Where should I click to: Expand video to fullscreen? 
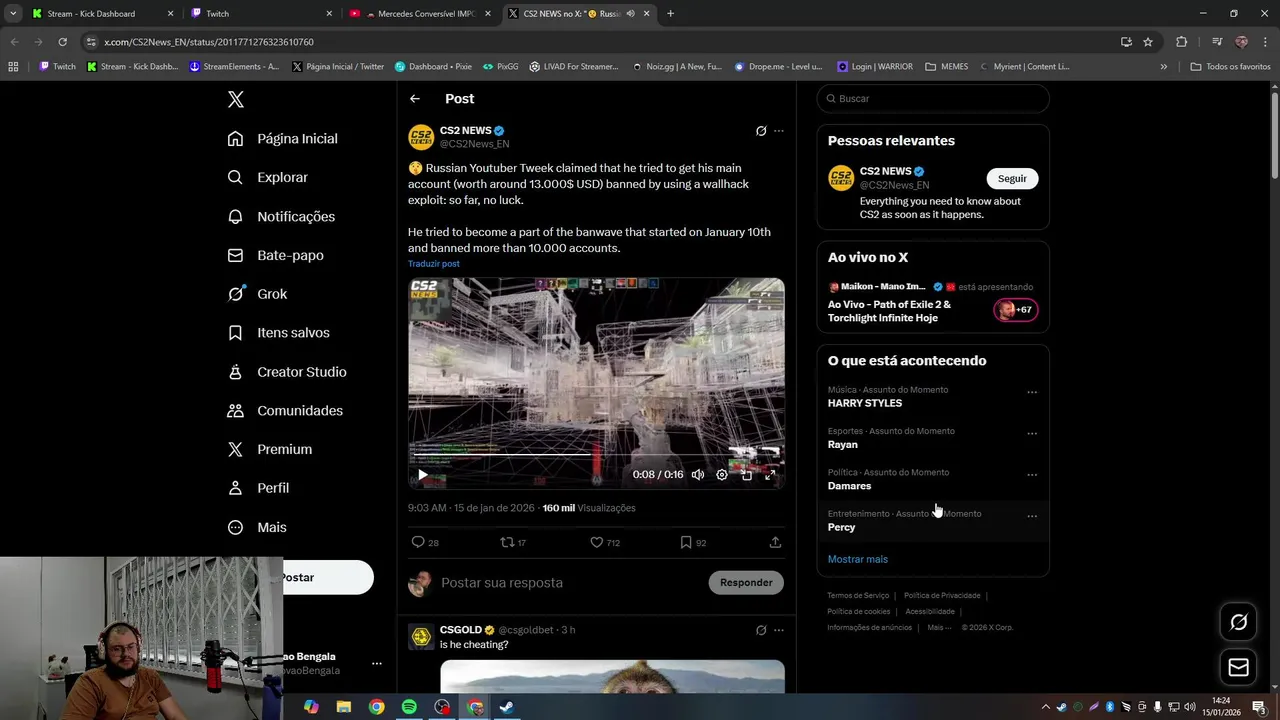(x=770, y=475)
